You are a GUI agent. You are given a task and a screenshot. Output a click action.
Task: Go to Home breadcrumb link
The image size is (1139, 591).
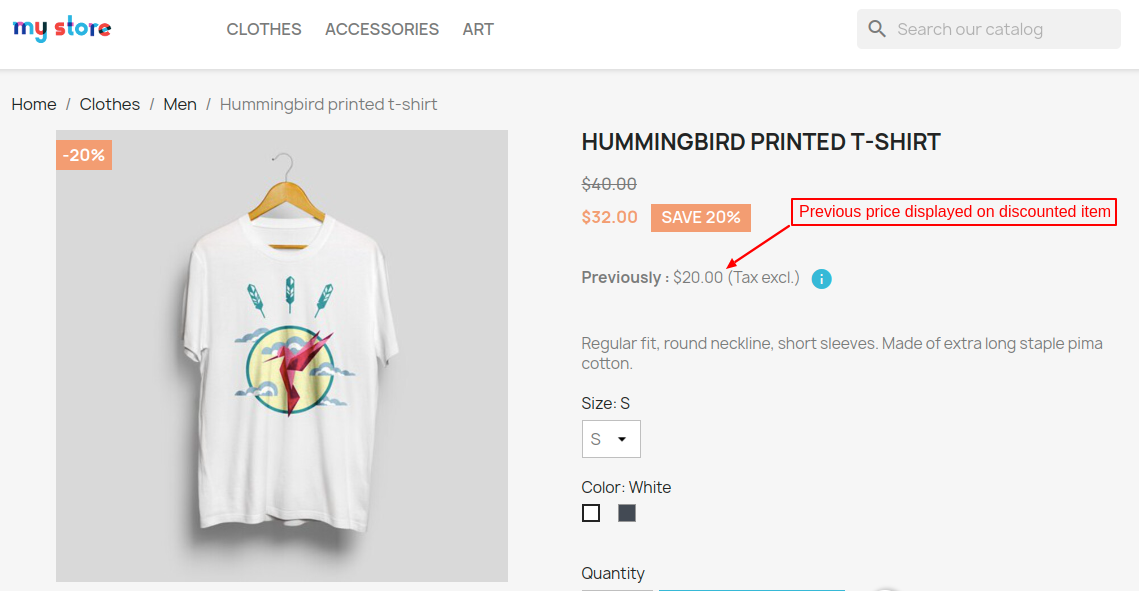pyautogui.click(x=34, y=104)
